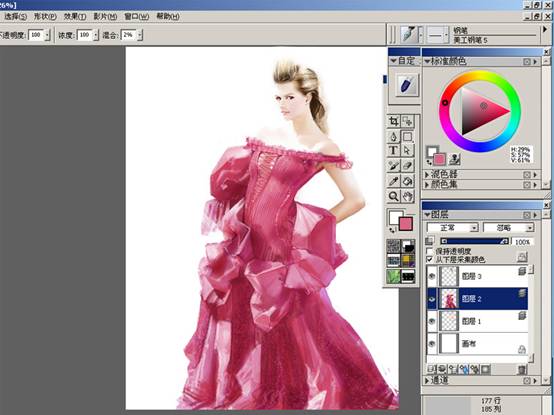Collapse the 自定 custom palette
Image resolution: width=554 pixels, height=415 pixels.
[x=393, y=61]
